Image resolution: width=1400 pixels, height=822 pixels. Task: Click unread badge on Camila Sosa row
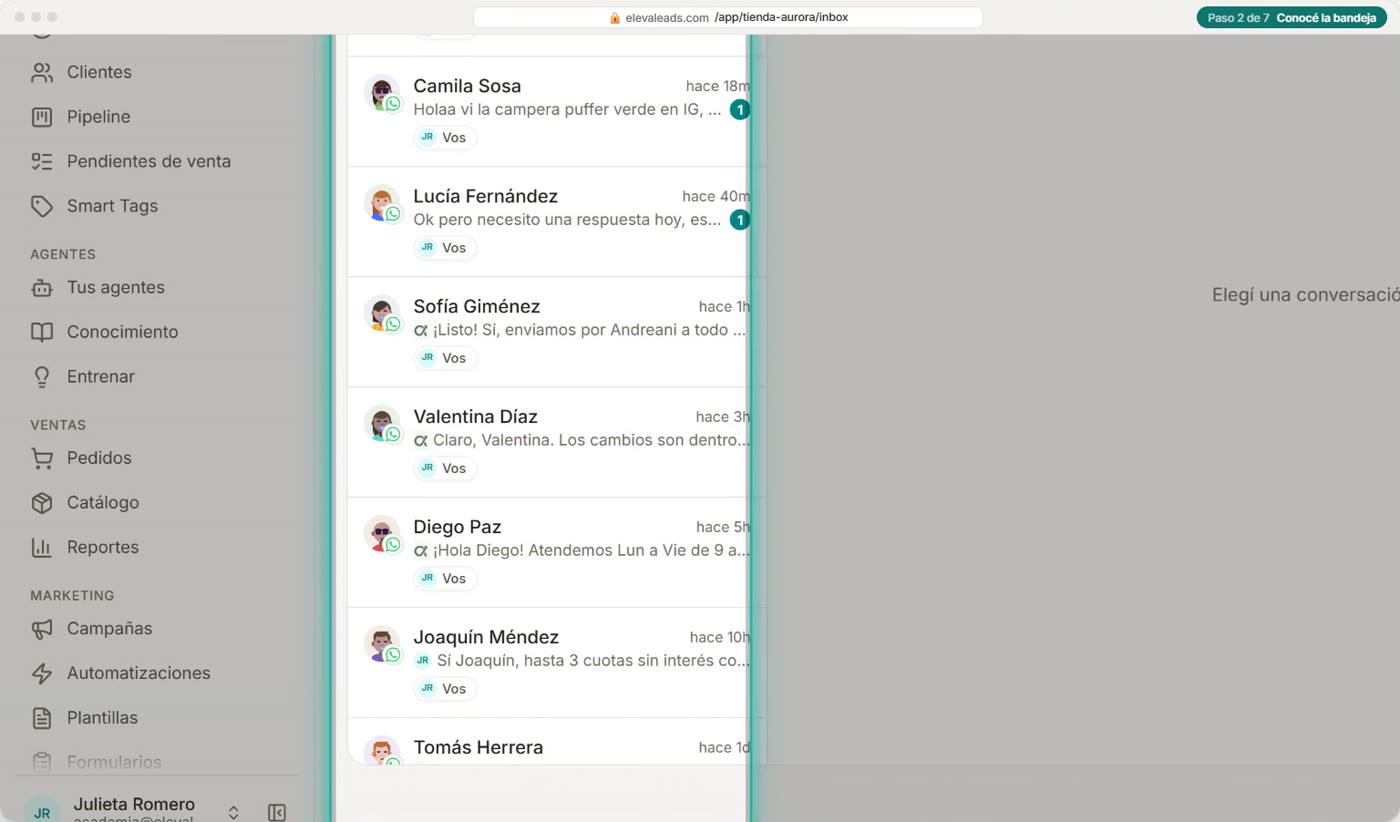(739, 110)
